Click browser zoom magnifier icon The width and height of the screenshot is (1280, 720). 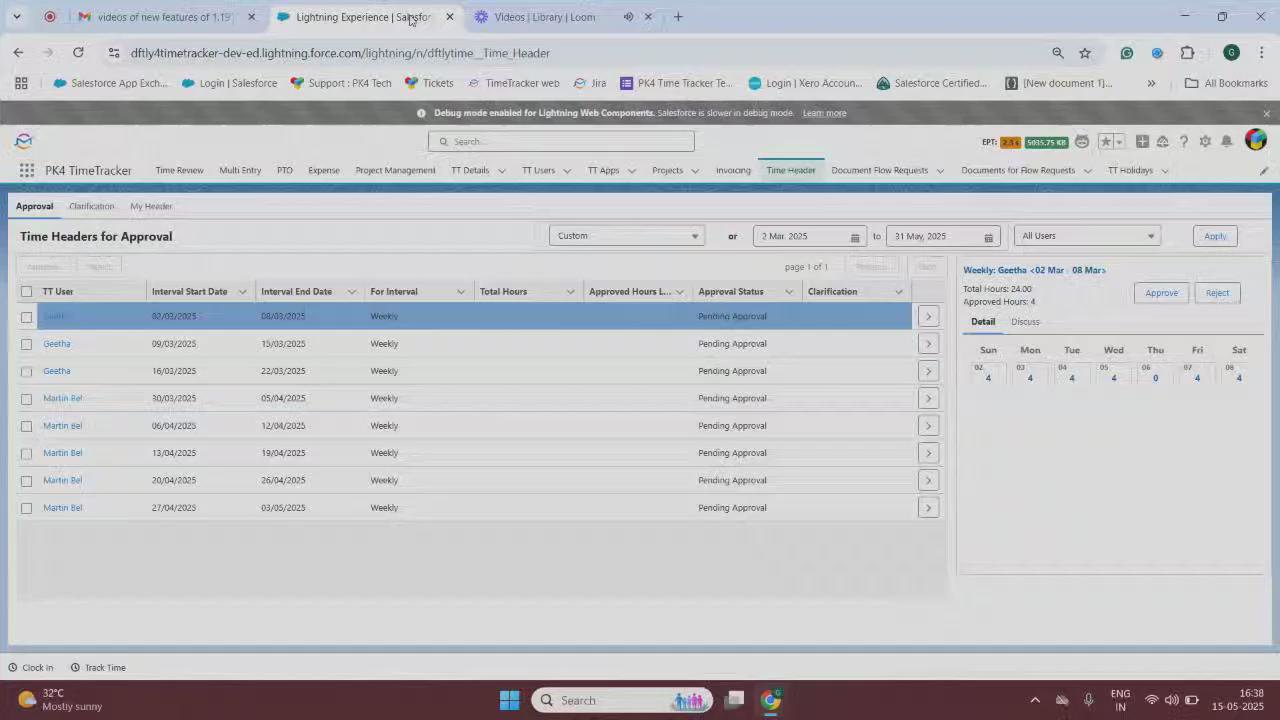1057,53
